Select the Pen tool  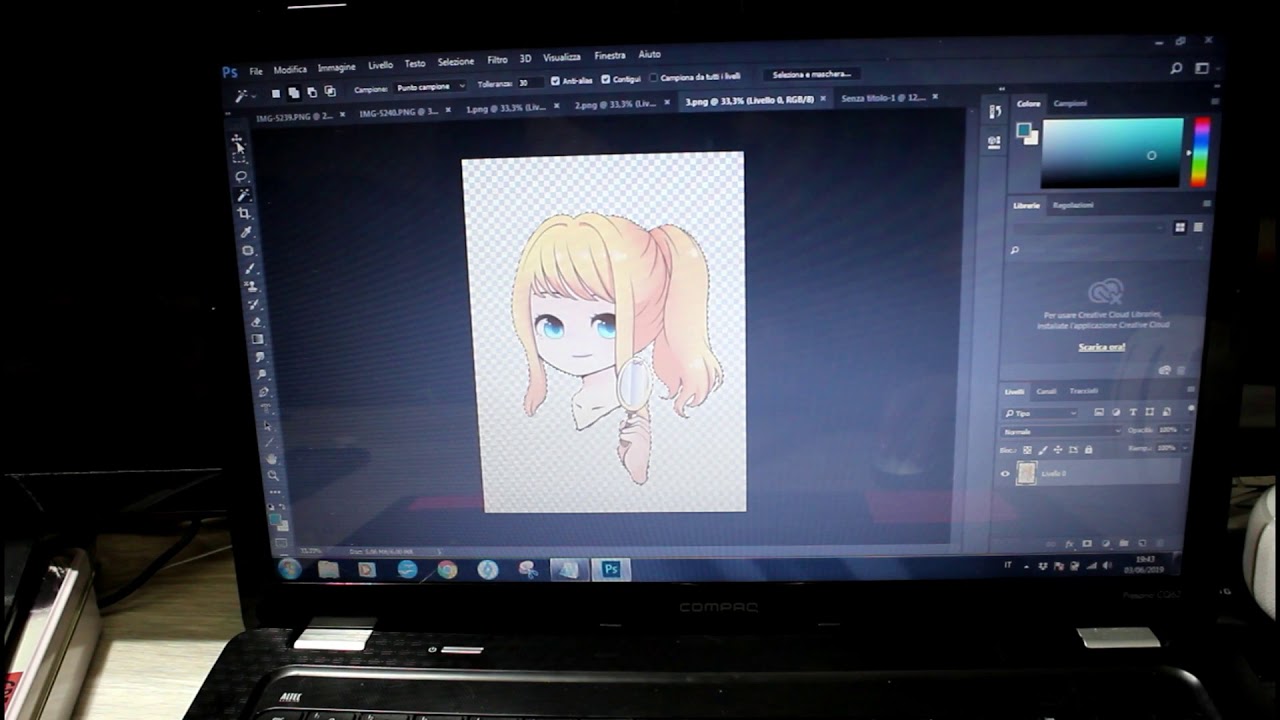click(x=262, y=392)
